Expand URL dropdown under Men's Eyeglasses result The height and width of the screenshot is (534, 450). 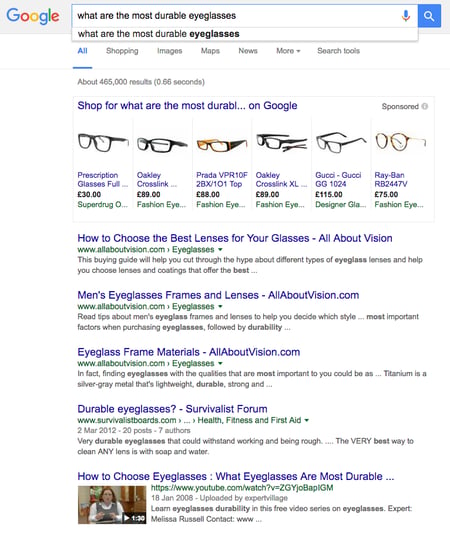(x=220, y=307)
